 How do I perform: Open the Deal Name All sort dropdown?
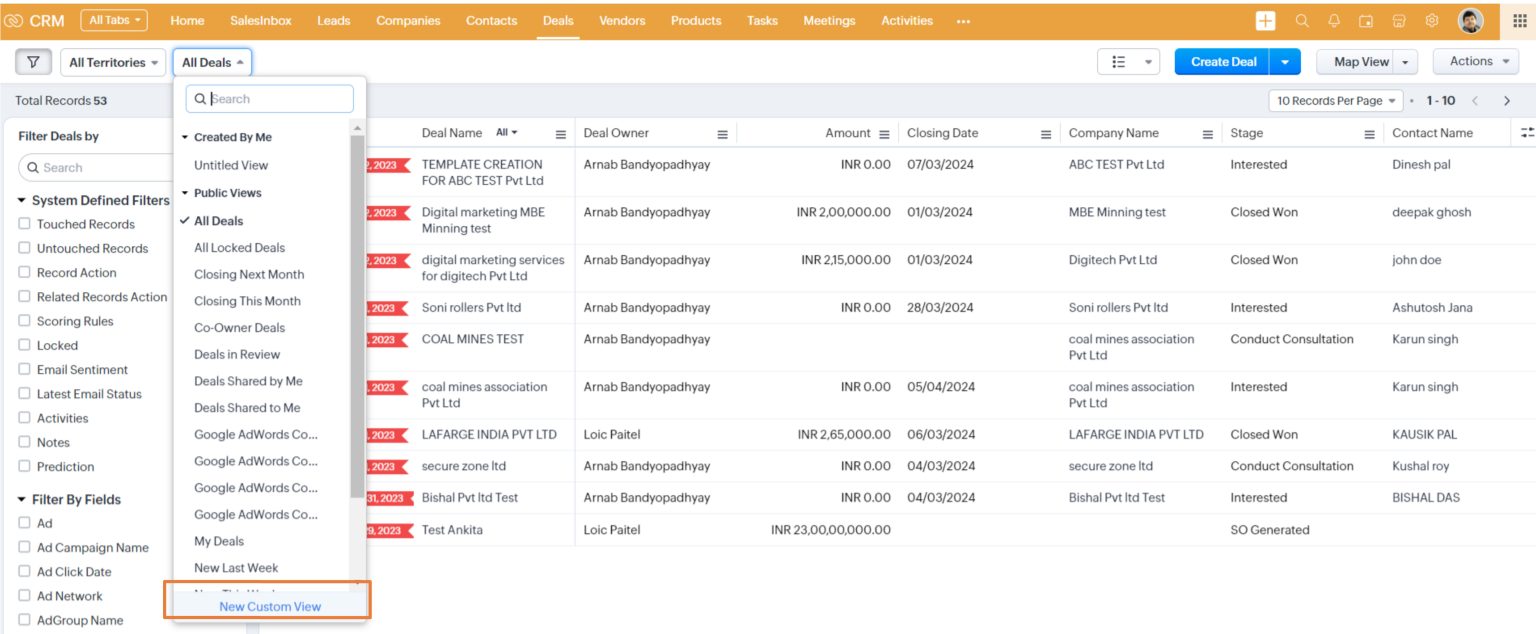click(x=507, y=133)
